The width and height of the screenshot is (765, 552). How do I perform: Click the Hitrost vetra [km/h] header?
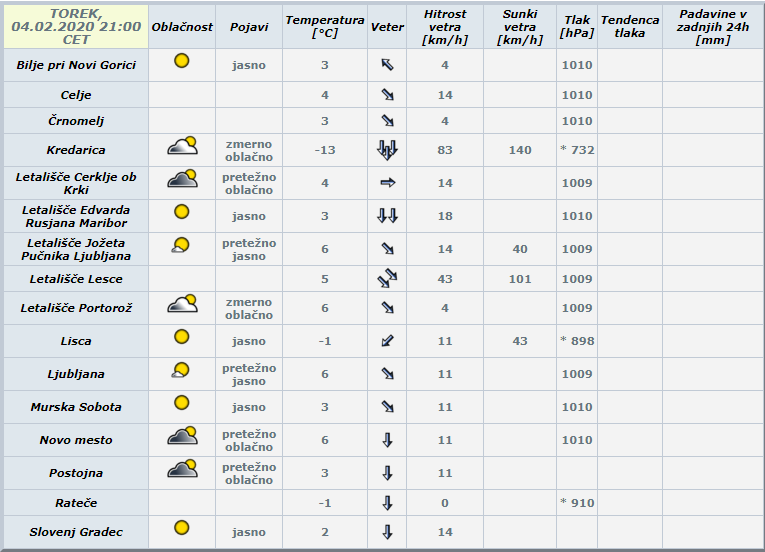tap(445, 27)
